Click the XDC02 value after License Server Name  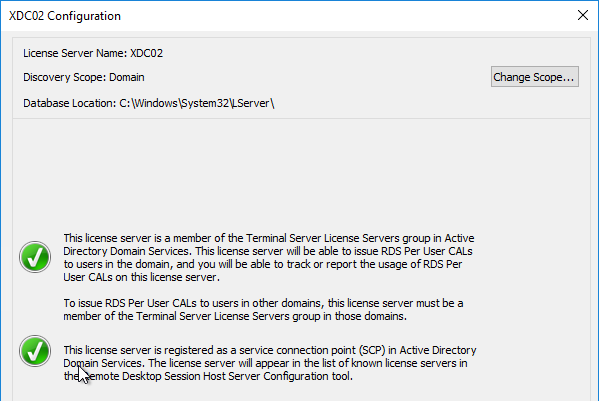(x=146, y=53)
